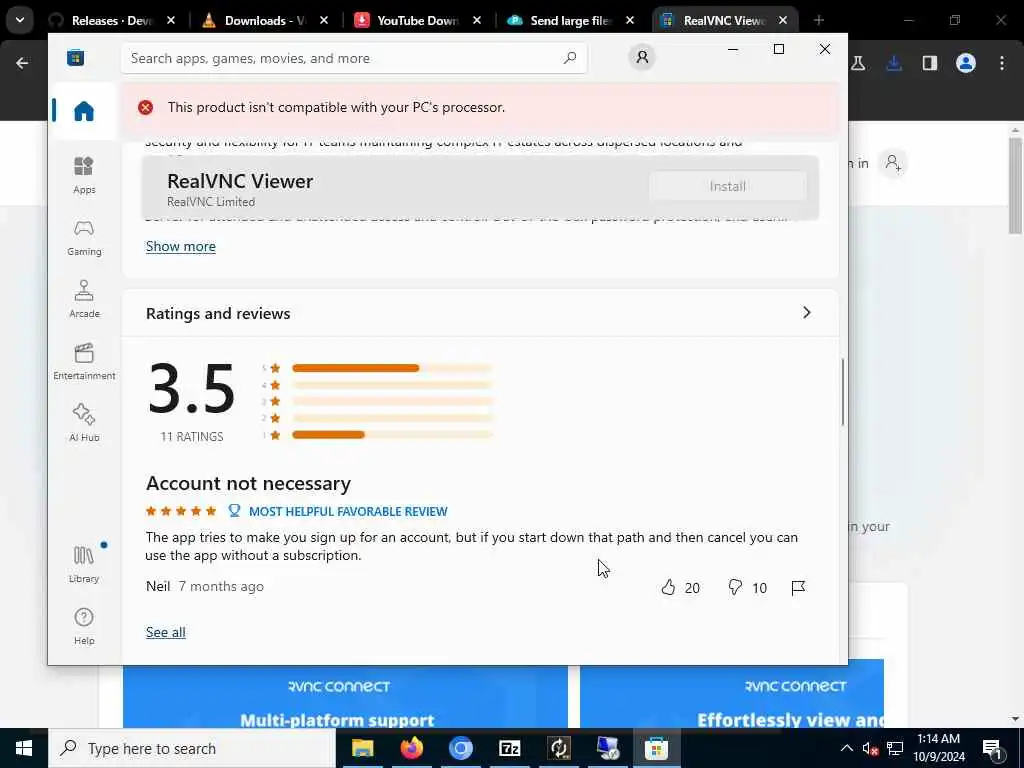Viewport: 1024px width, 768px height.
Task: Click the 5-star rating bar
Action: pyautogui.click(x=392, y=368)
